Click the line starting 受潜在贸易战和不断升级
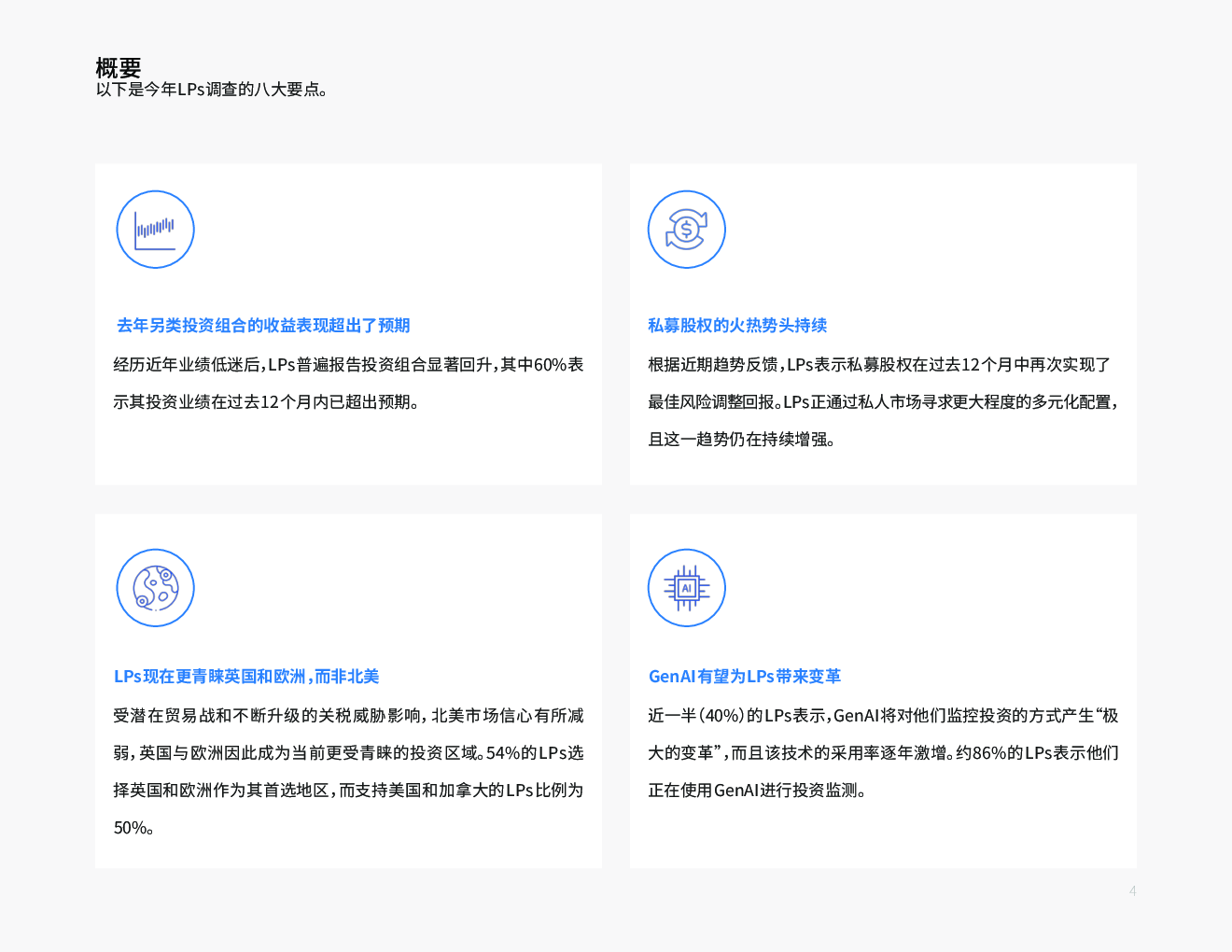 [348, 716]
